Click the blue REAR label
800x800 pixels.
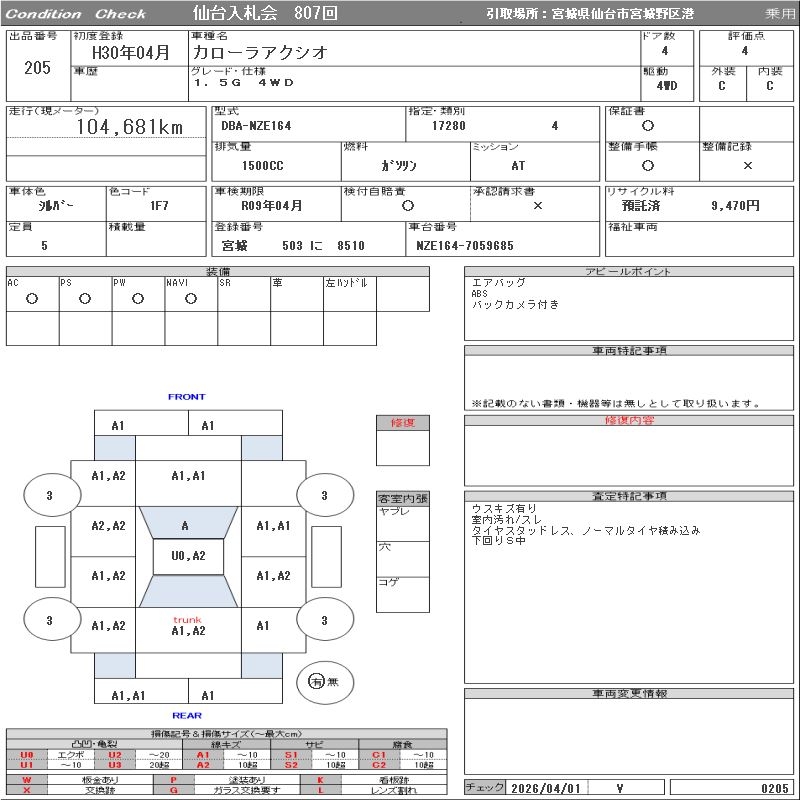point(187,715)
